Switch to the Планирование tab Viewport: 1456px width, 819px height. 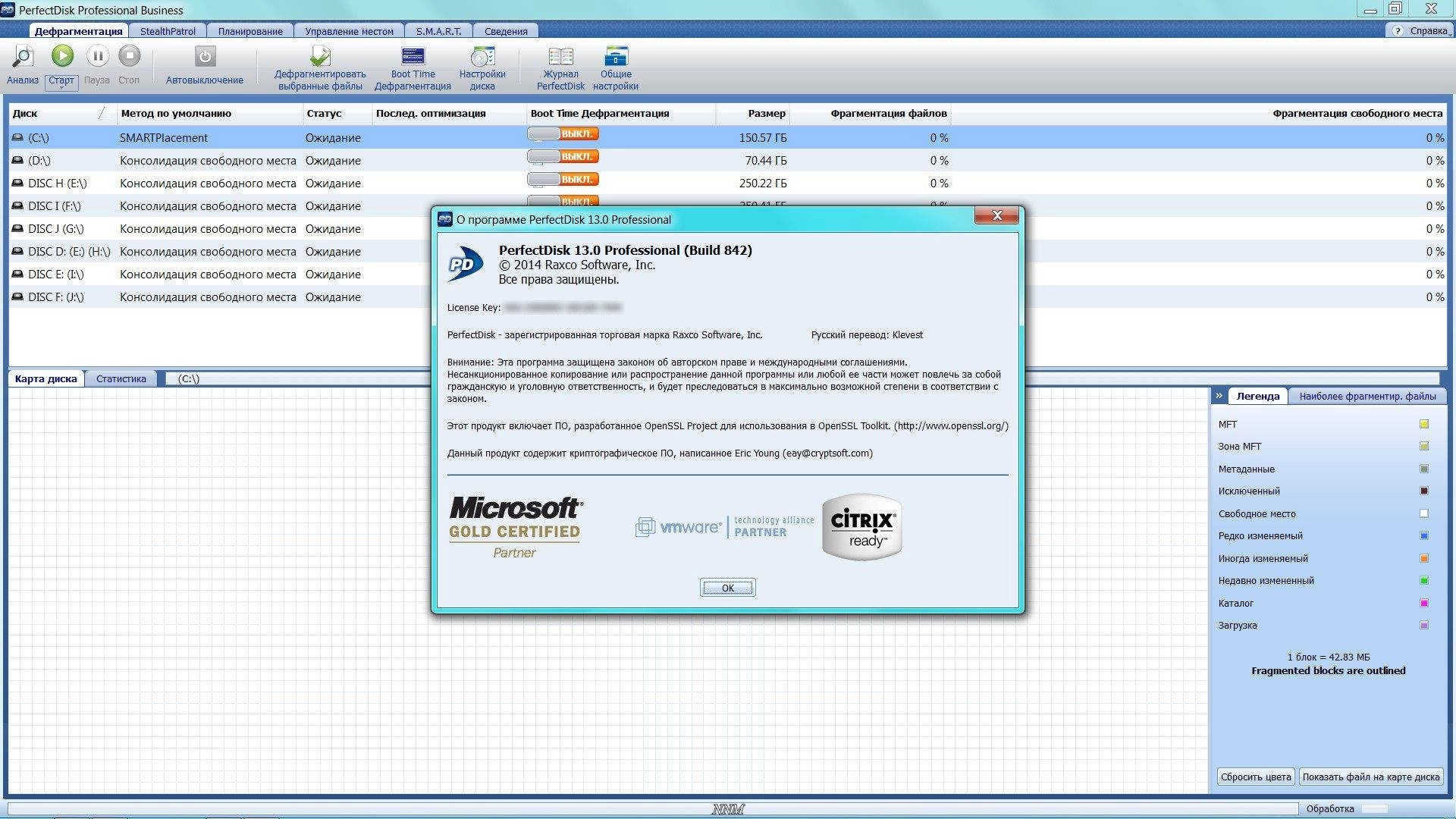click(x=250, y=31)
